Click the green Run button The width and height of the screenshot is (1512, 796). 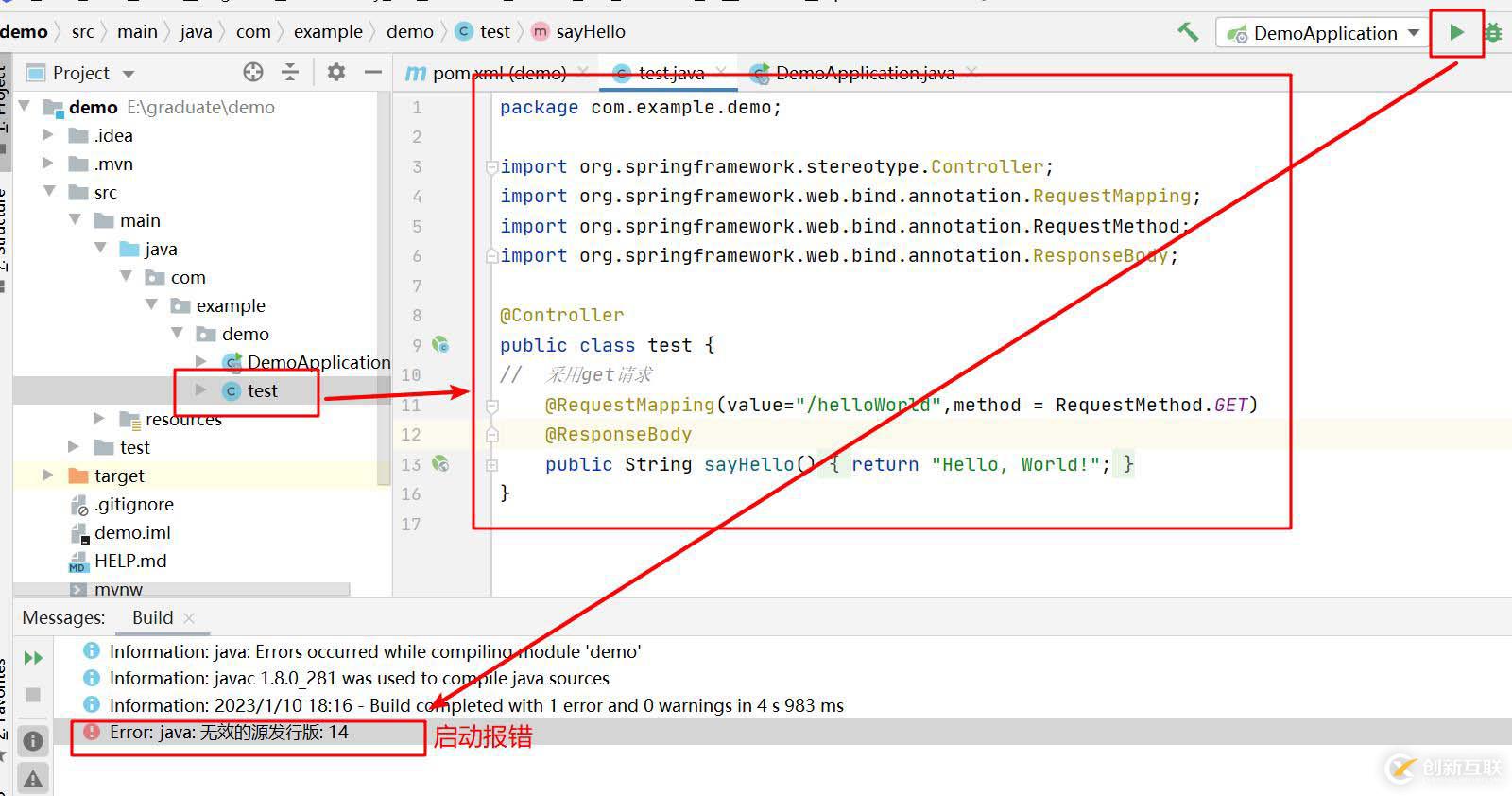[1456, 32]
